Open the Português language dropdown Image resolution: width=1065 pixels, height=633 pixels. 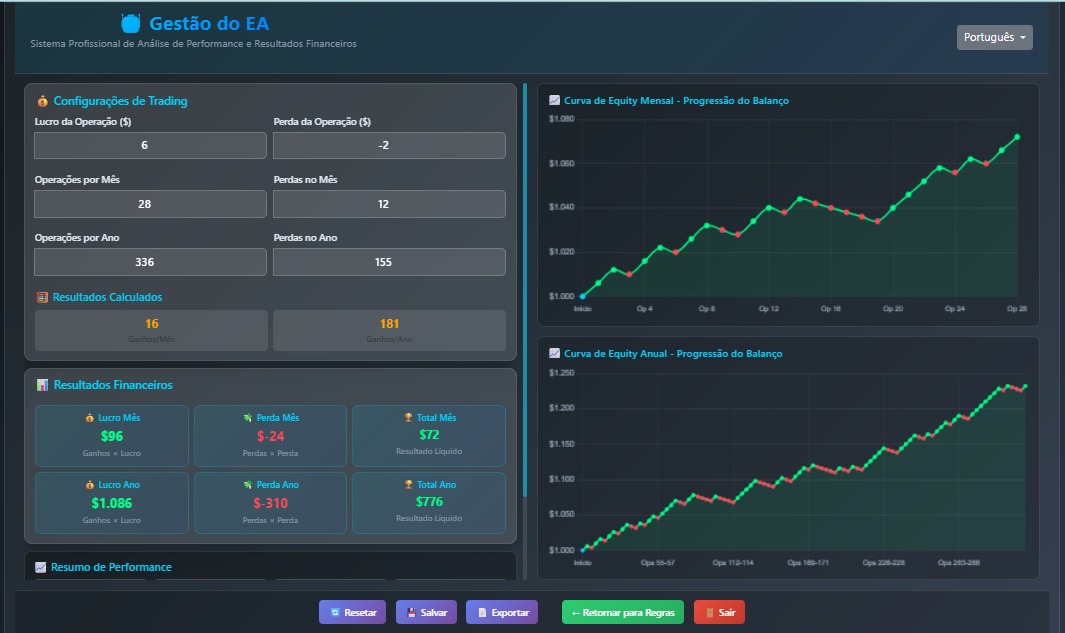pos(994,37)
